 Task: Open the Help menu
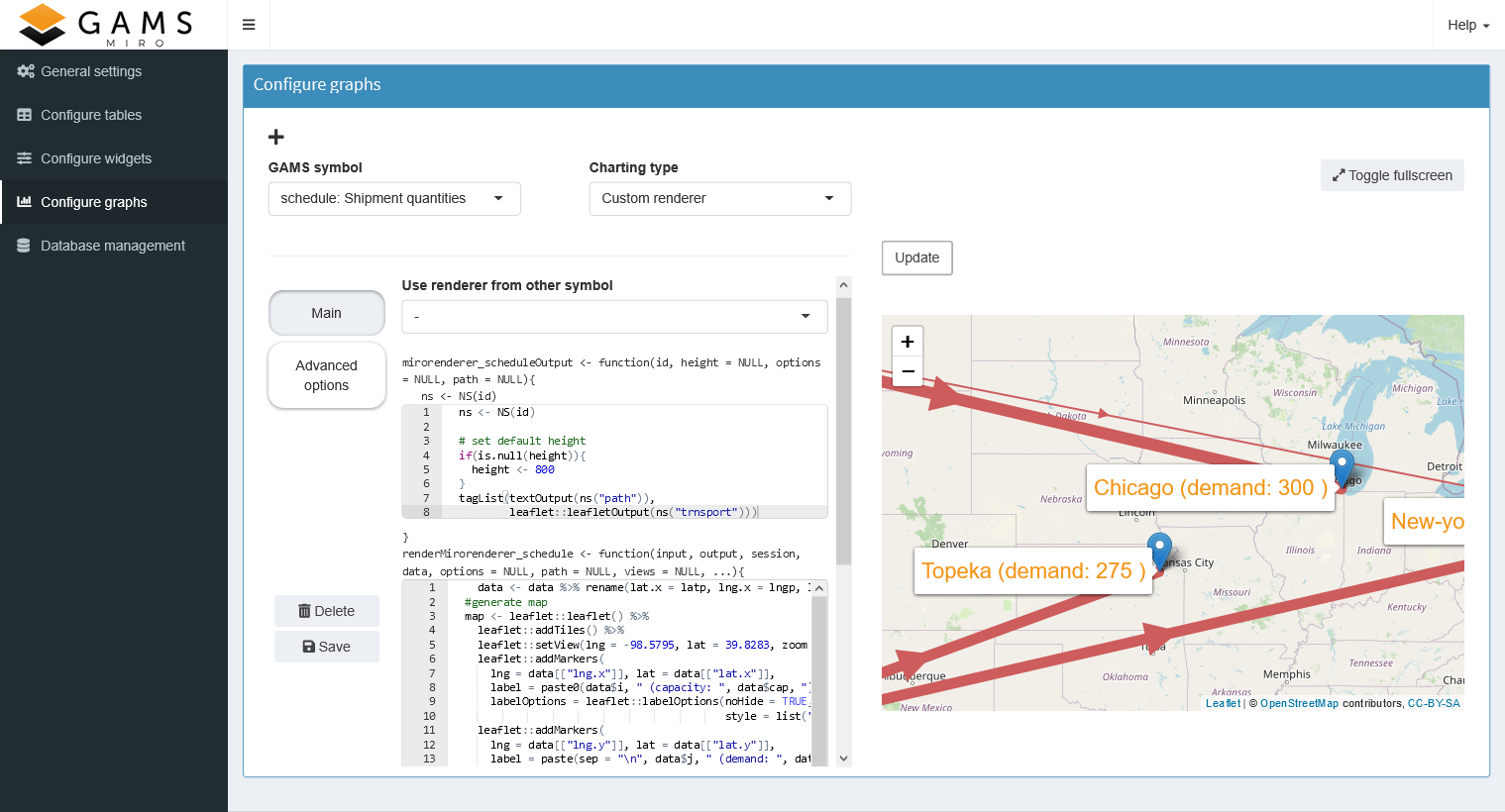click(x=1467, y=25)
